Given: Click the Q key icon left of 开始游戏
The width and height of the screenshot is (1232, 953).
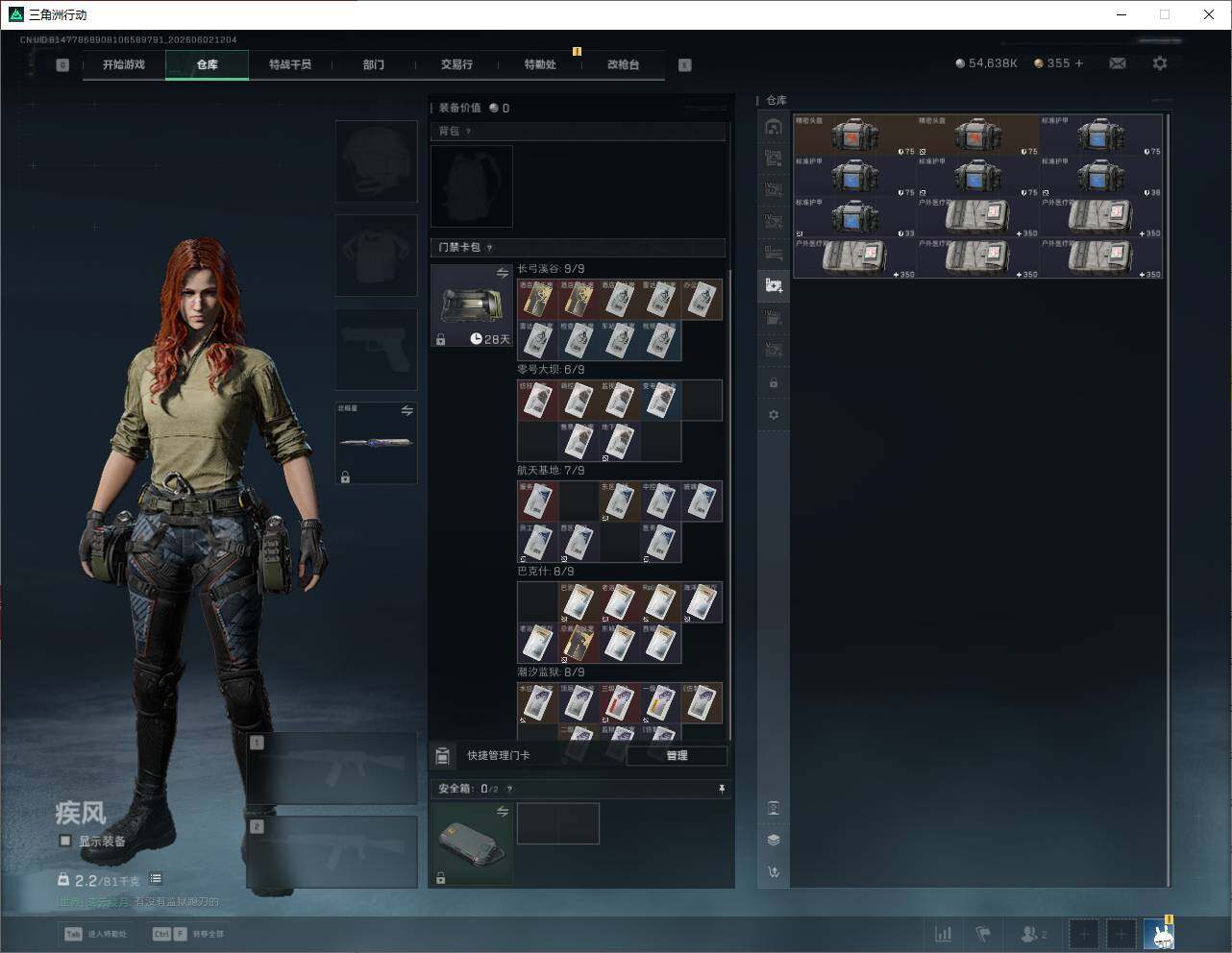Looking at the screenshot, I should pyautogui.click(x=62, y=65).
